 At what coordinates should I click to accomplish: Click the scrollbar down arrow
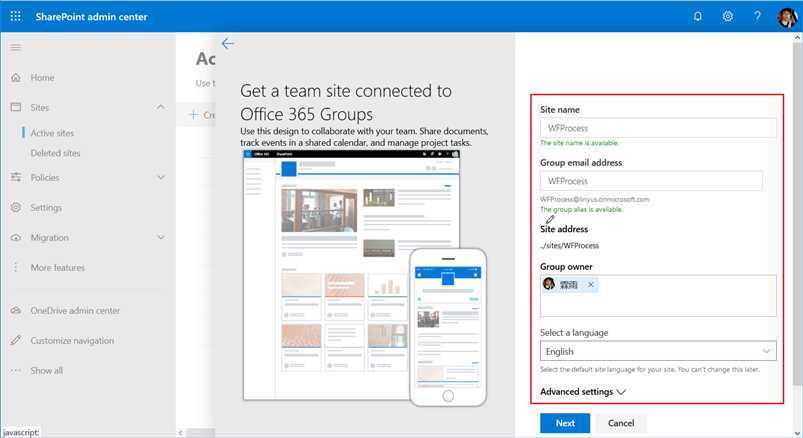click(x=797, y=433)
